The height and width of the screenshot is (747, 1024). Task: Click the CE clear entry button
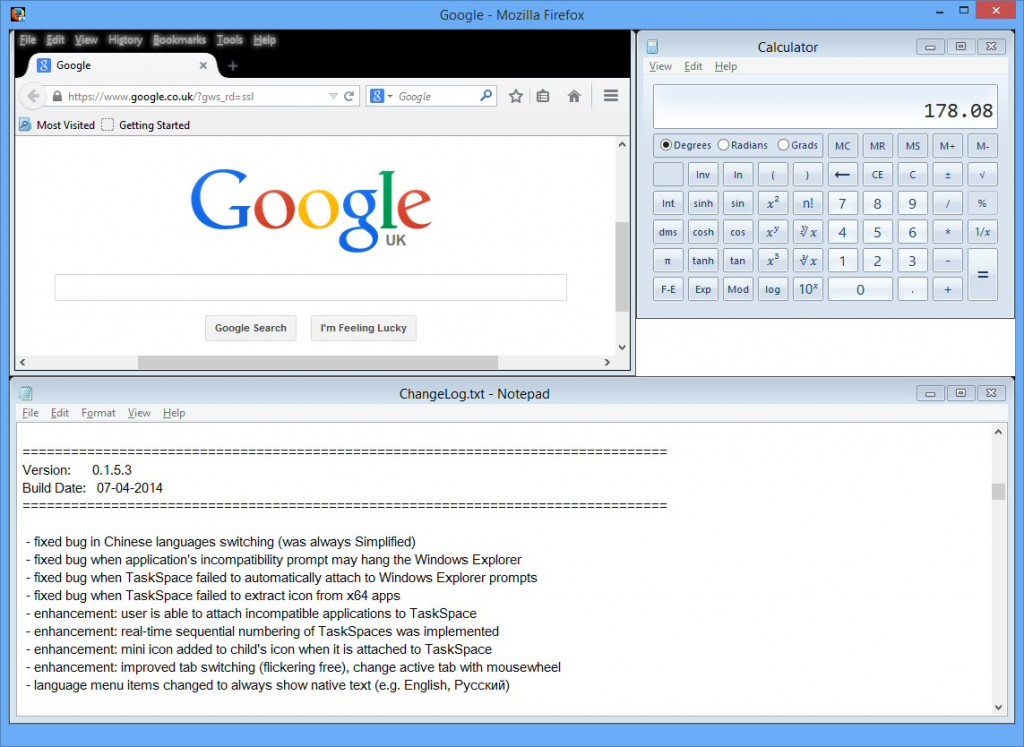point(878,174)
